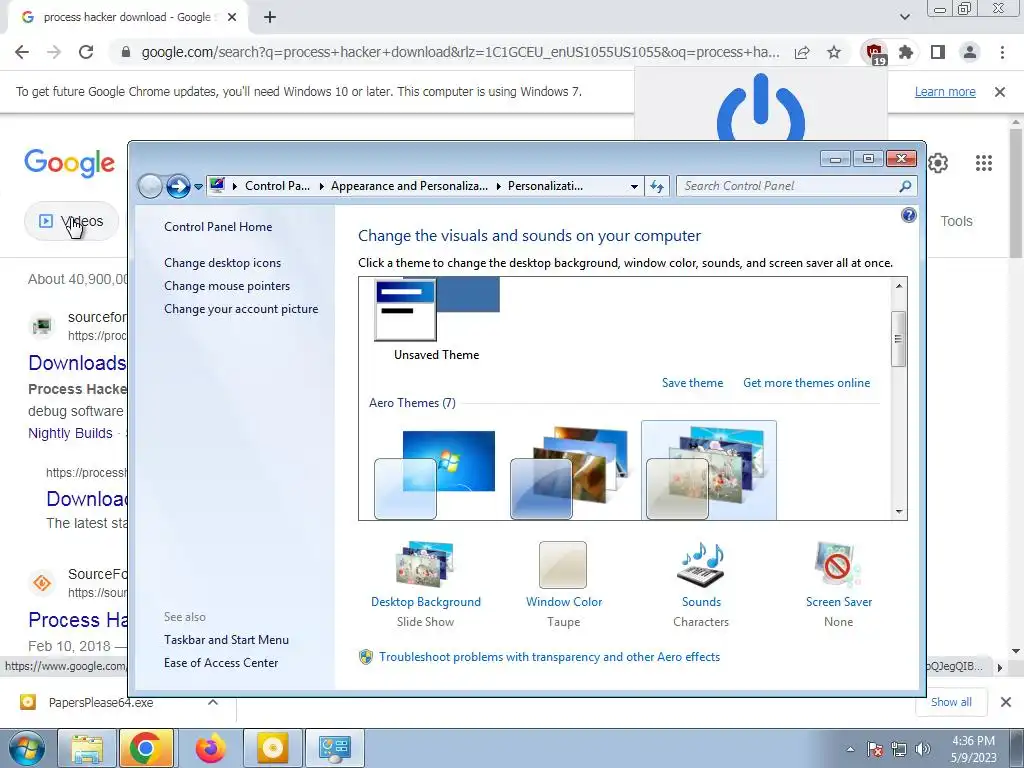This screenshot has height=768, width=1024.
Task: Expand address bar previous locations dropdown
Action: (633, 186)
